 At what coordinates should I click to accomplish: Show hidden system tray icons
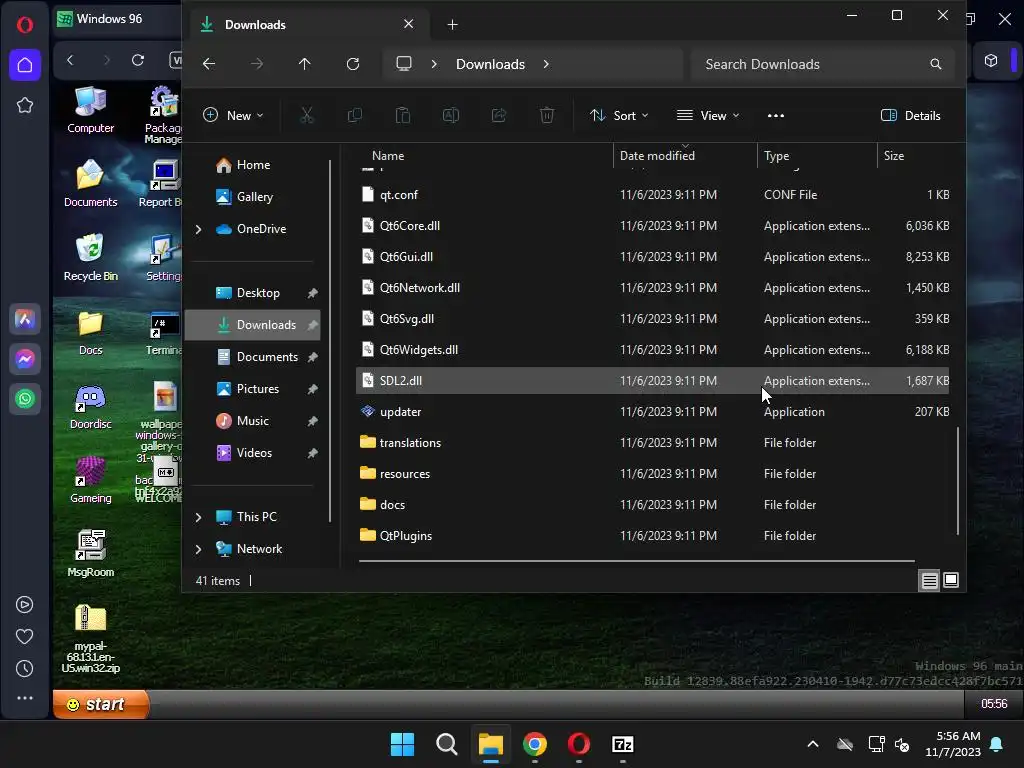click(813, 744)
